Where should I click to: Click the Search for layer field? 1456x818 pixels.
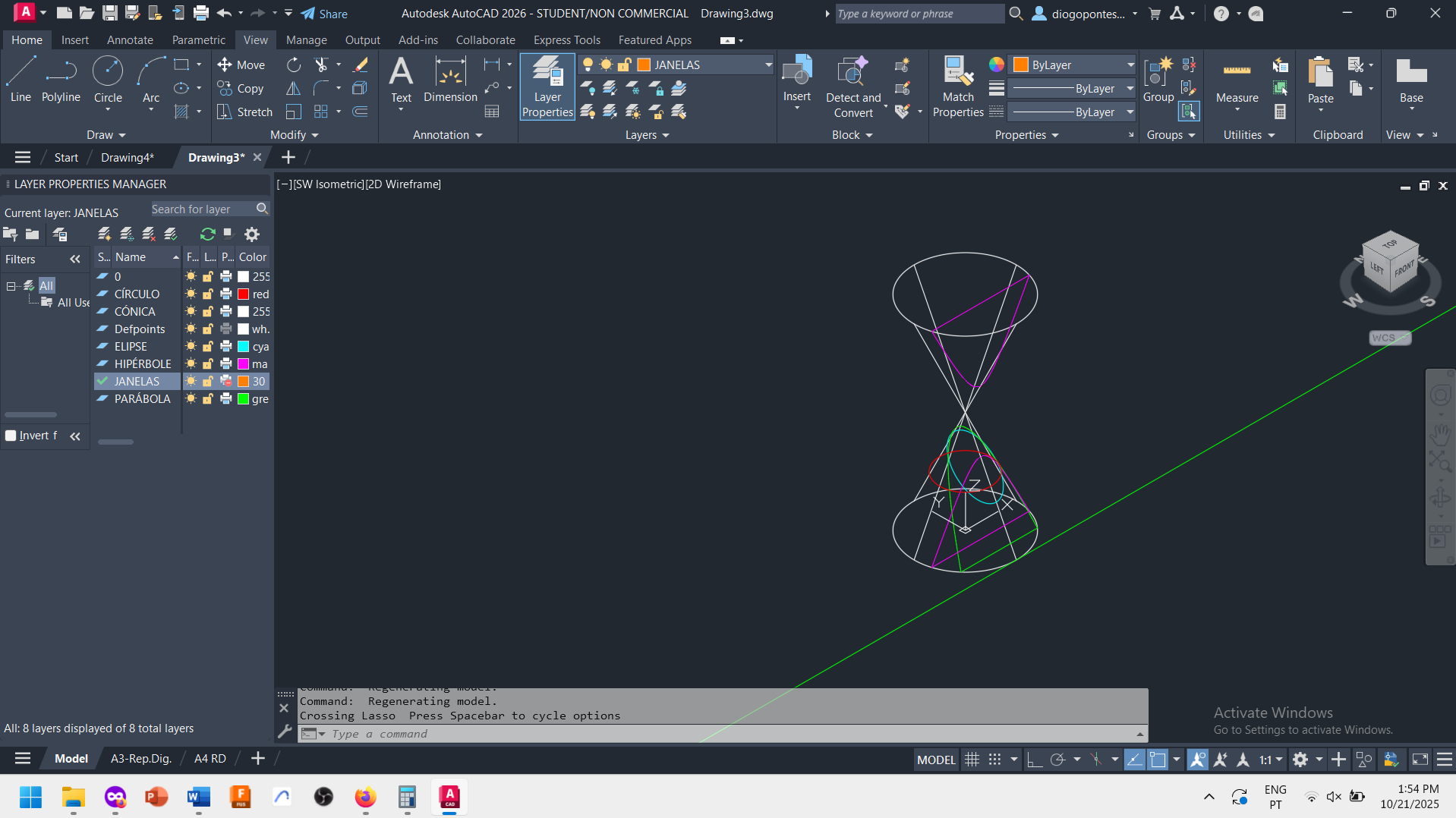tap(202, 209)
